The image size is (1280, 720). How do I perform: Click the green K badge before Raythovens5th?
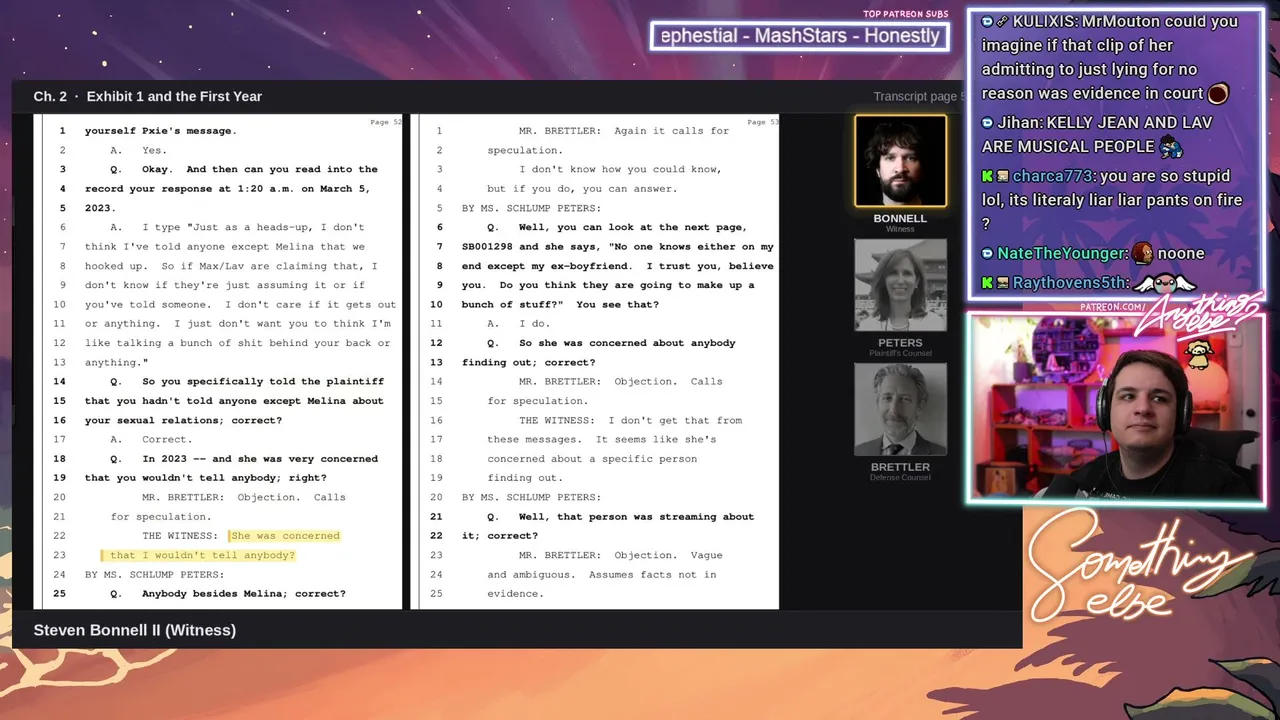click(x=987, y=283)
